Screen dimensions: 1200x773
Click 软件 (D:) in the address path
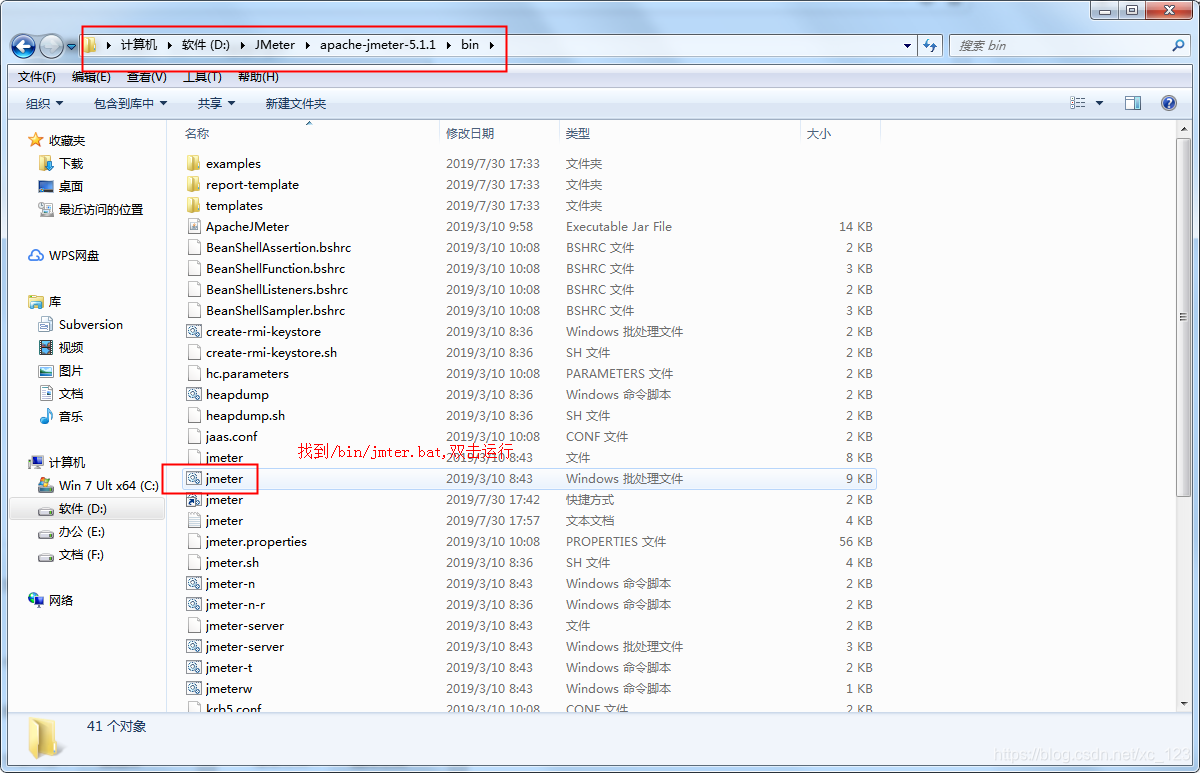click(205, 45)
